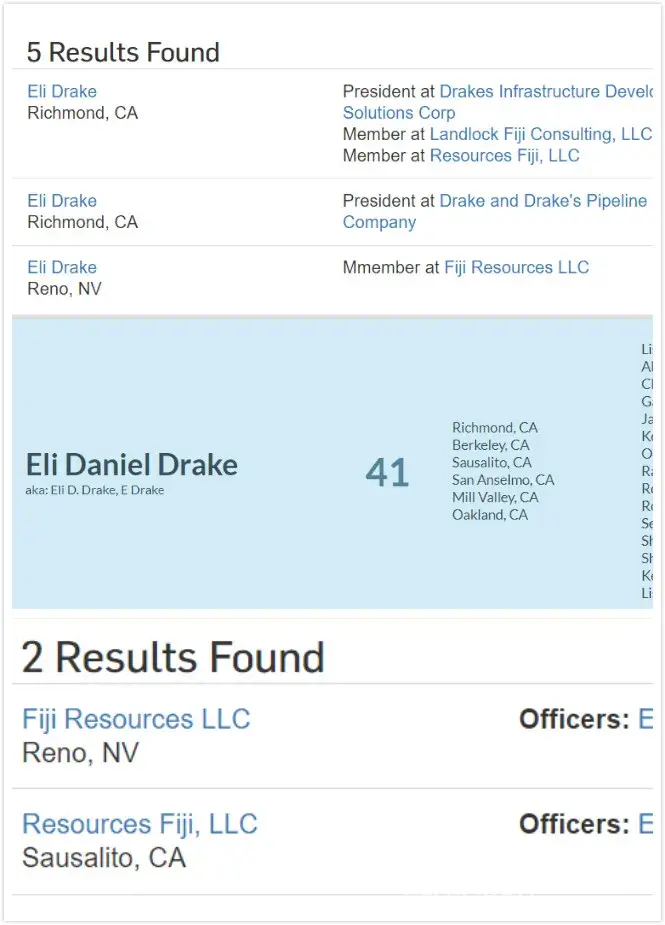Screen dimensions: 665x925
Task: Select Eli Drake link beside the Pipeline Company entry
Action: (x=62, y=201)
